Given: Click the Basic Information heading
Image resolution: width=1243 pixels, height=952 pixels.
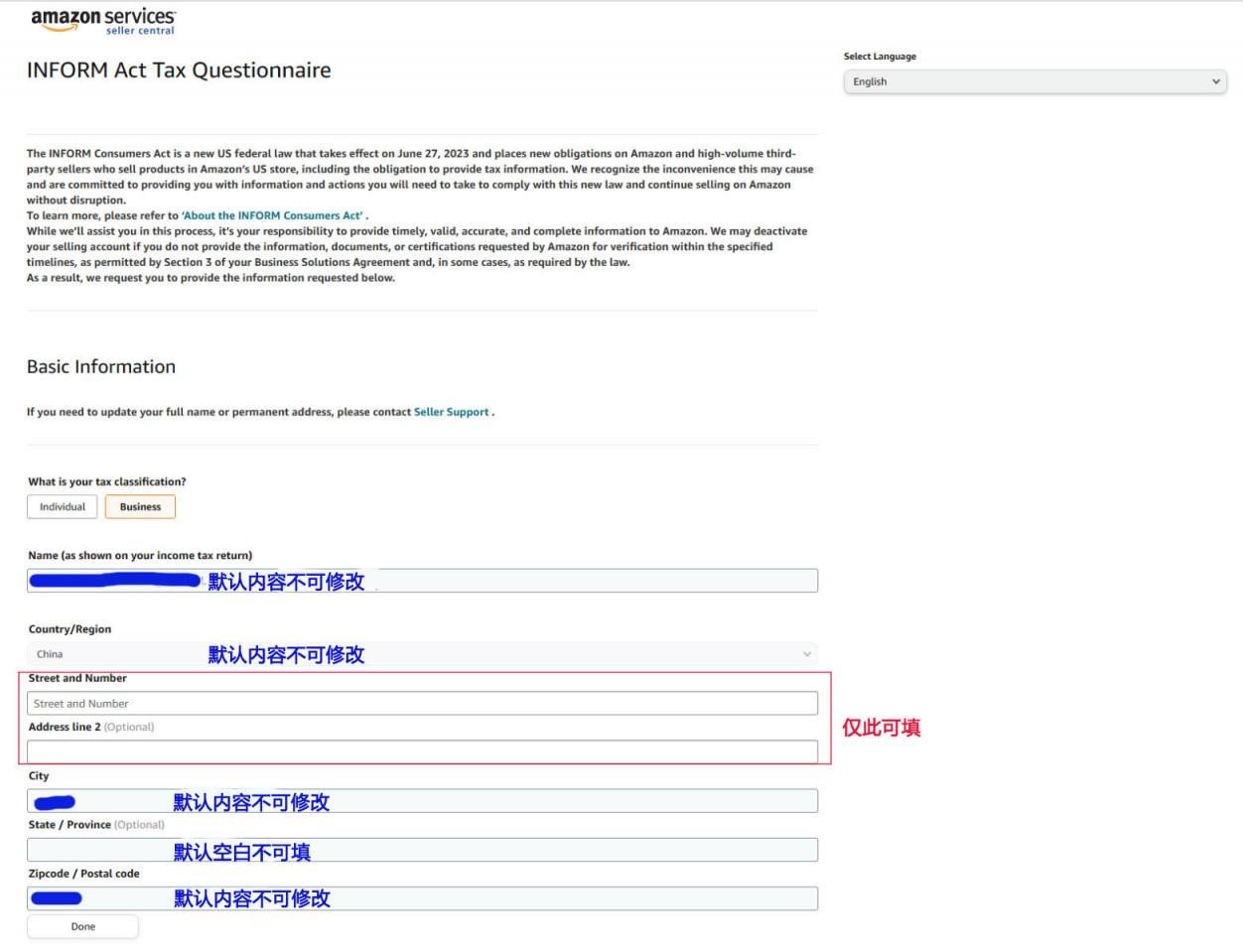Looking at the screenshot, I should point(101,366).
